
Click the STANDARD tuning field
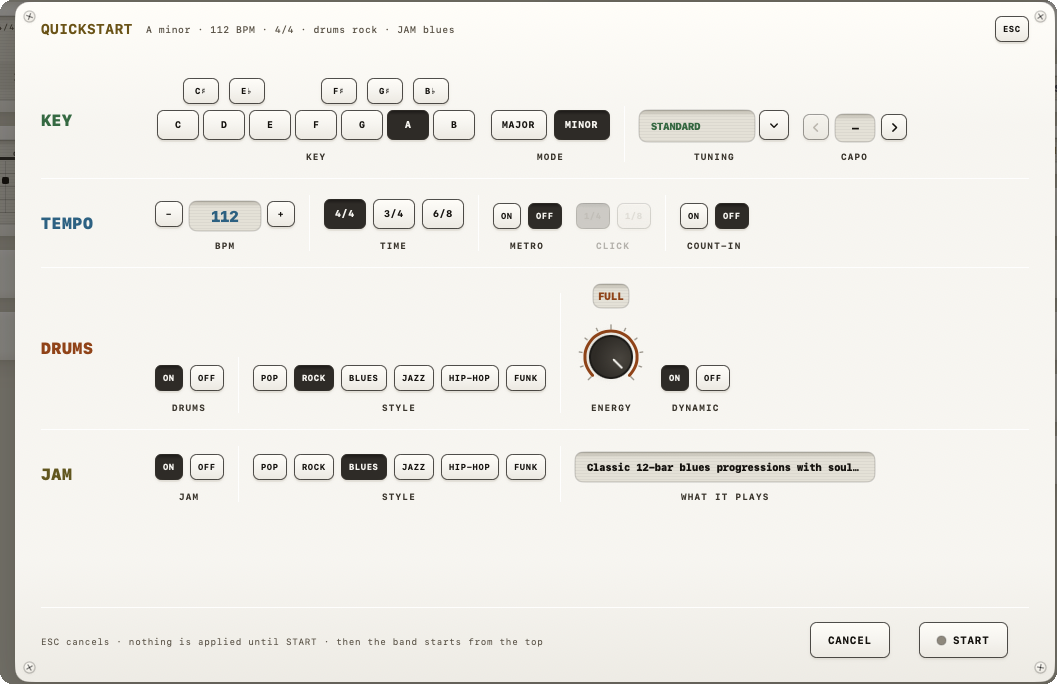[696, 126]
